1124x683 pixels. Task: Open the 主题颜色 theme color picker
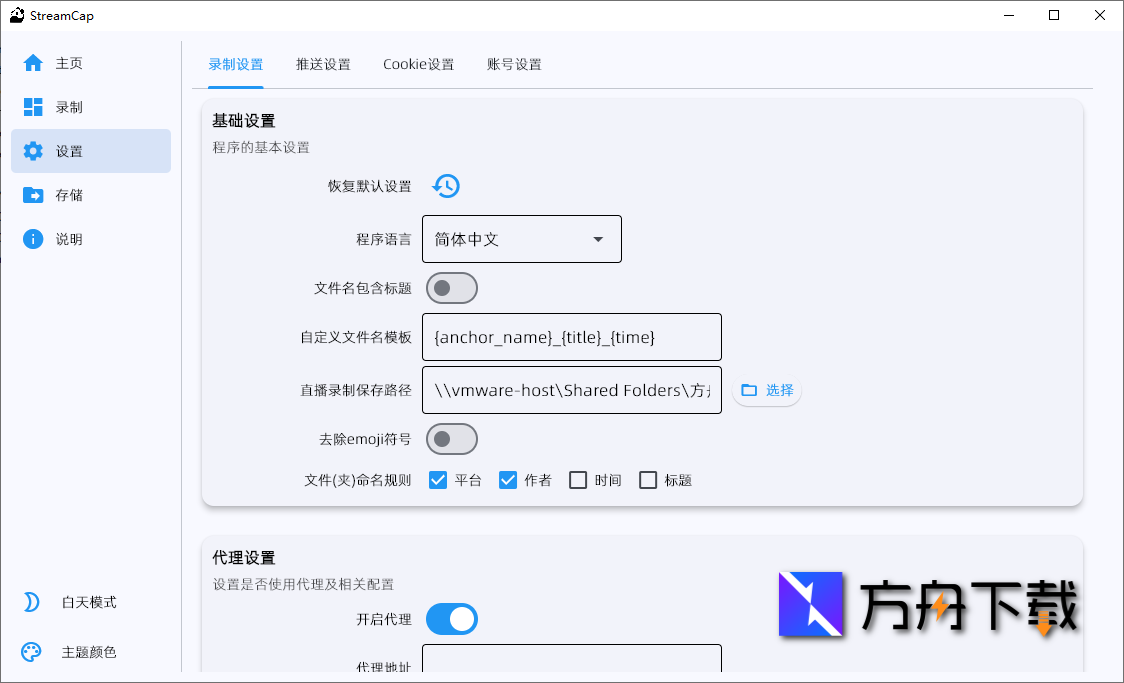tap(30, 651)
